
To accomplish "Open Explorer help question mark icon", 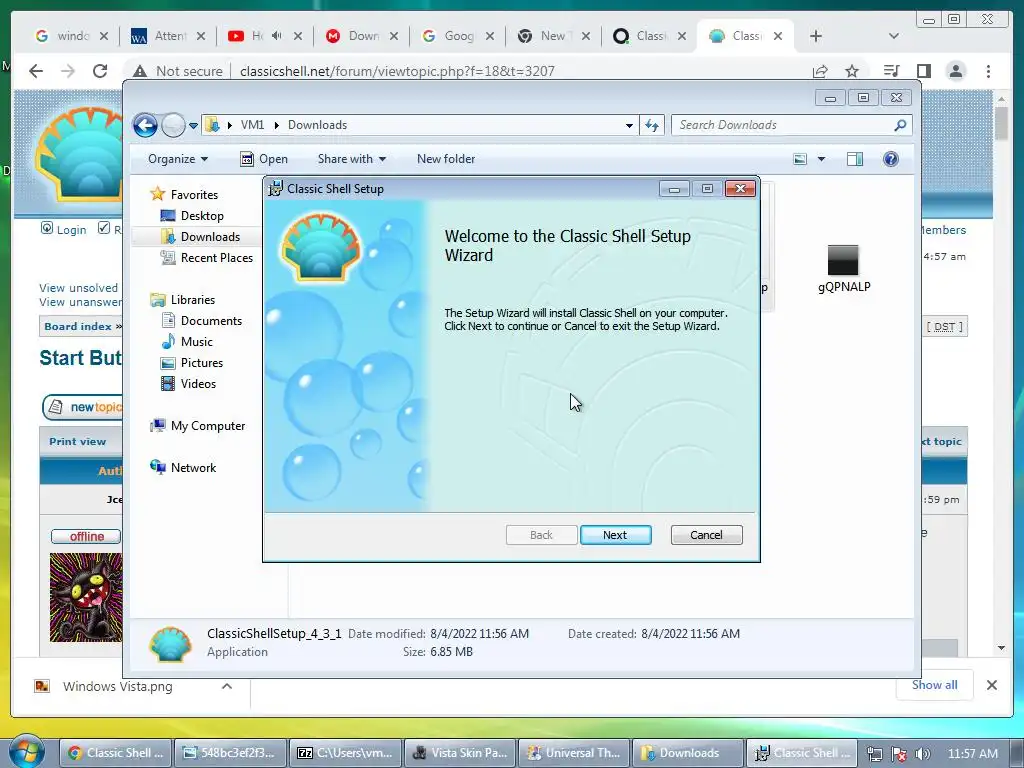I will coord(891,159).
